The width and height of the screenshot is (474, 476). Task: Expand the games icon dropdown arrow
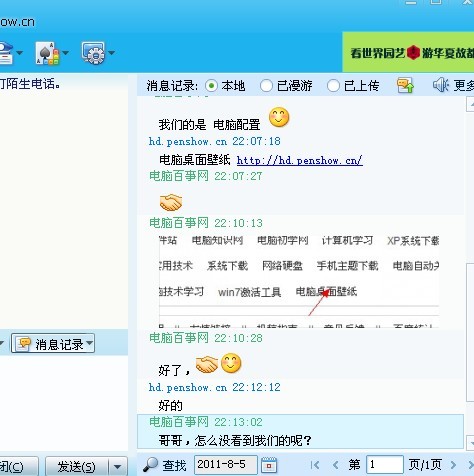65,53
